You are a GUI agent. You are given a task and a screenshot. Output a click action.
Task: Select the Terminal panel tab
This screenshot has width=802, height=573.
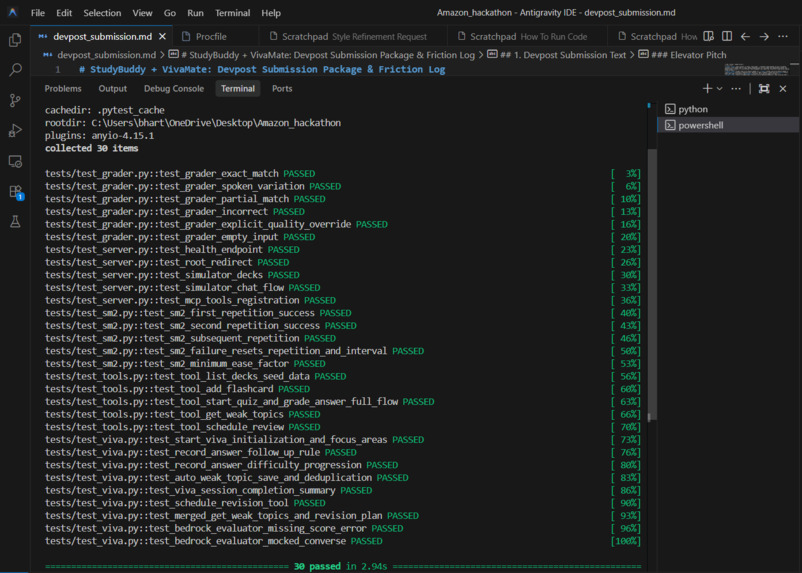(238, 89)
